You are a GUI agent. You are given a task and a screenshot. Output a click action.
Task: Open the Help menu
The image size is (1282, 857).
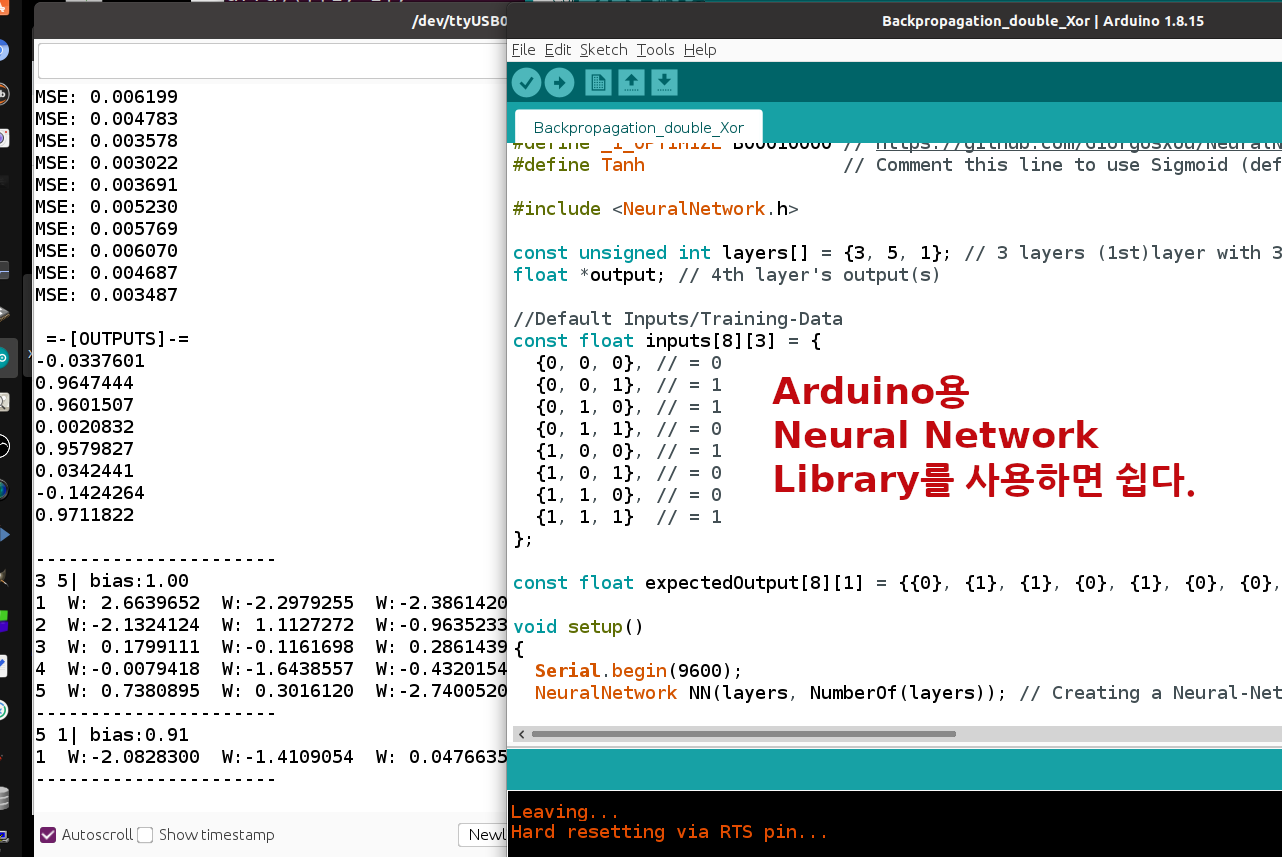tap(700, 50)
